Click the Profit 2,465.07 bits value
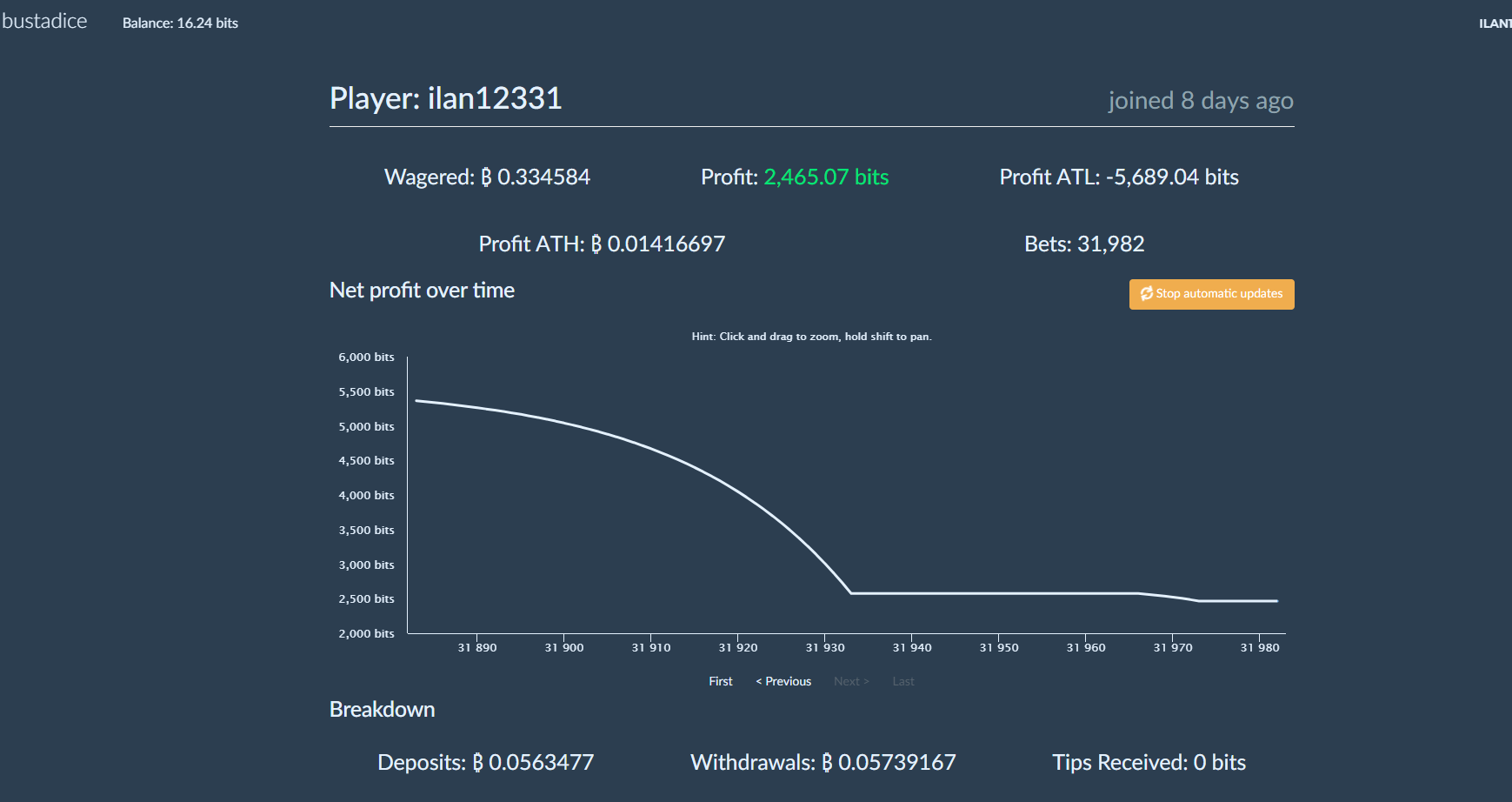 click(x=795, y=177)
